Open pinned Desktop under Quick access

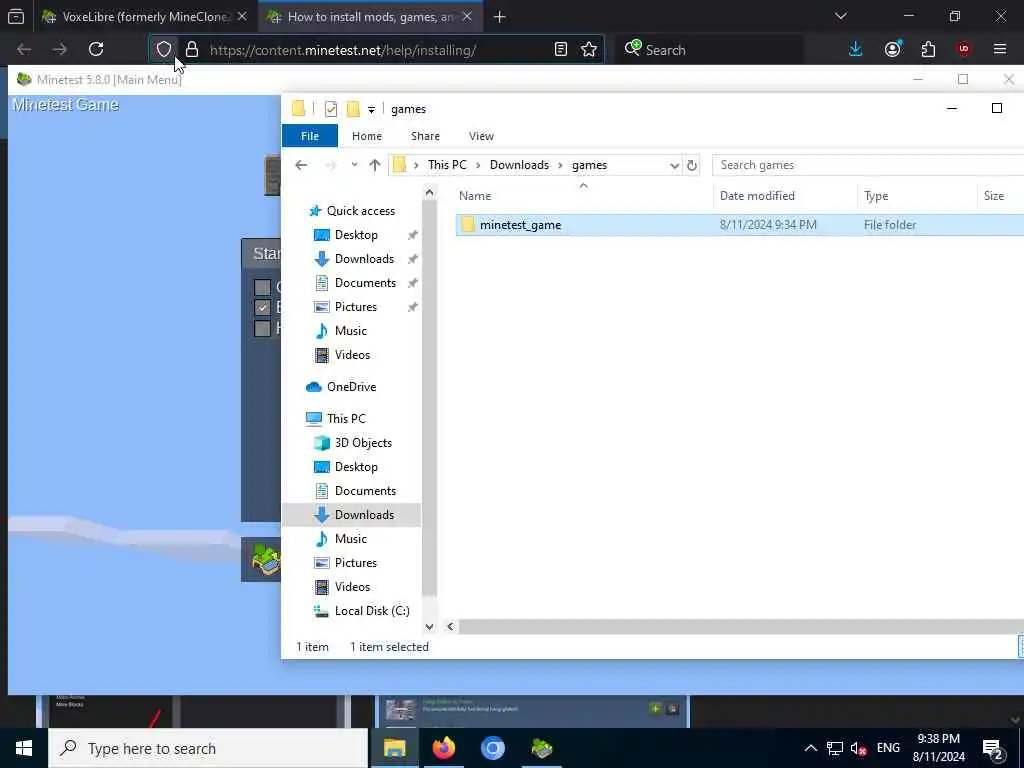(x=356, y=235)
